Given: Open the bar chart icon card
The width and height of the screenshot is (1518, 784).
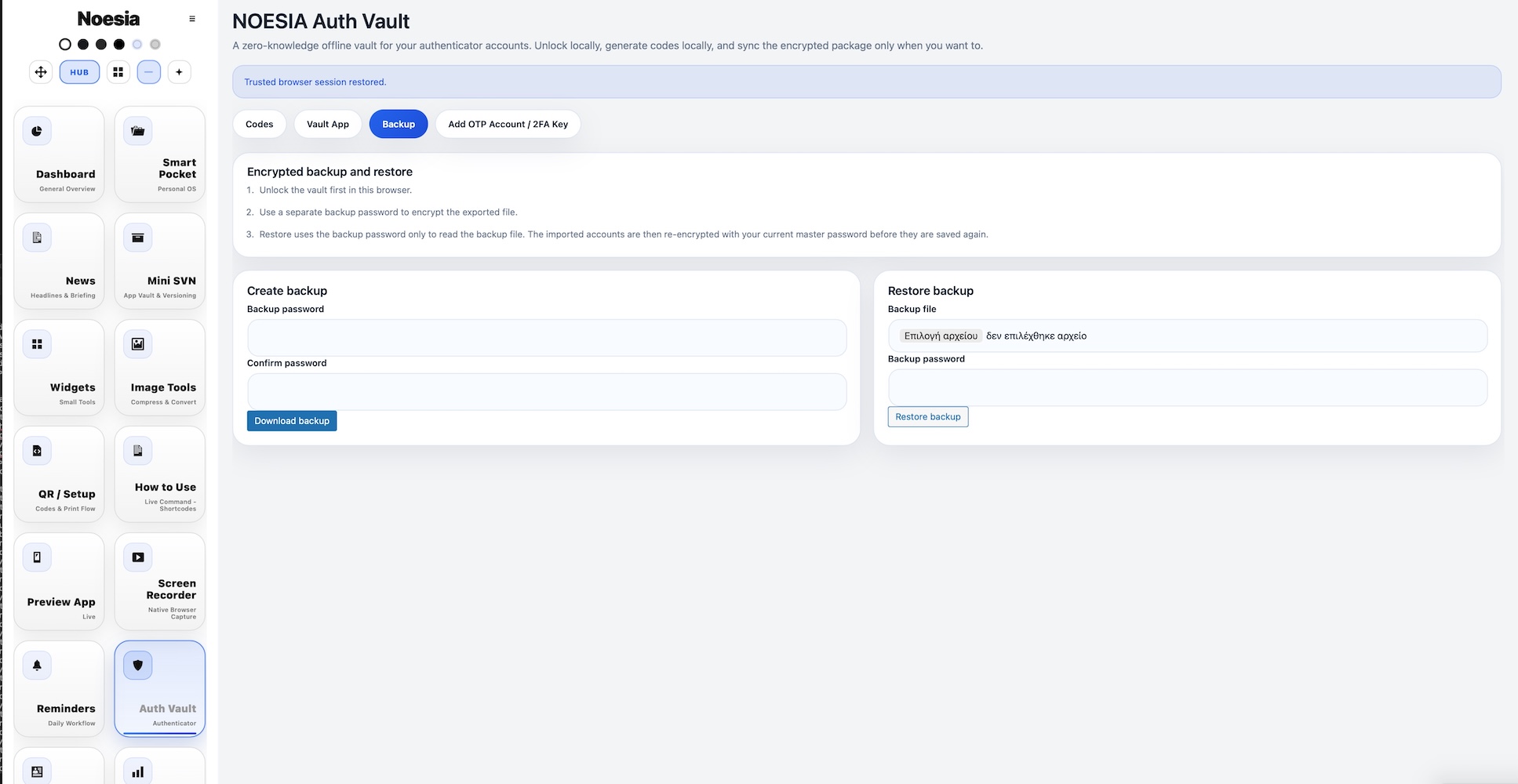Looking at the screenshot, I should point(138,771).
